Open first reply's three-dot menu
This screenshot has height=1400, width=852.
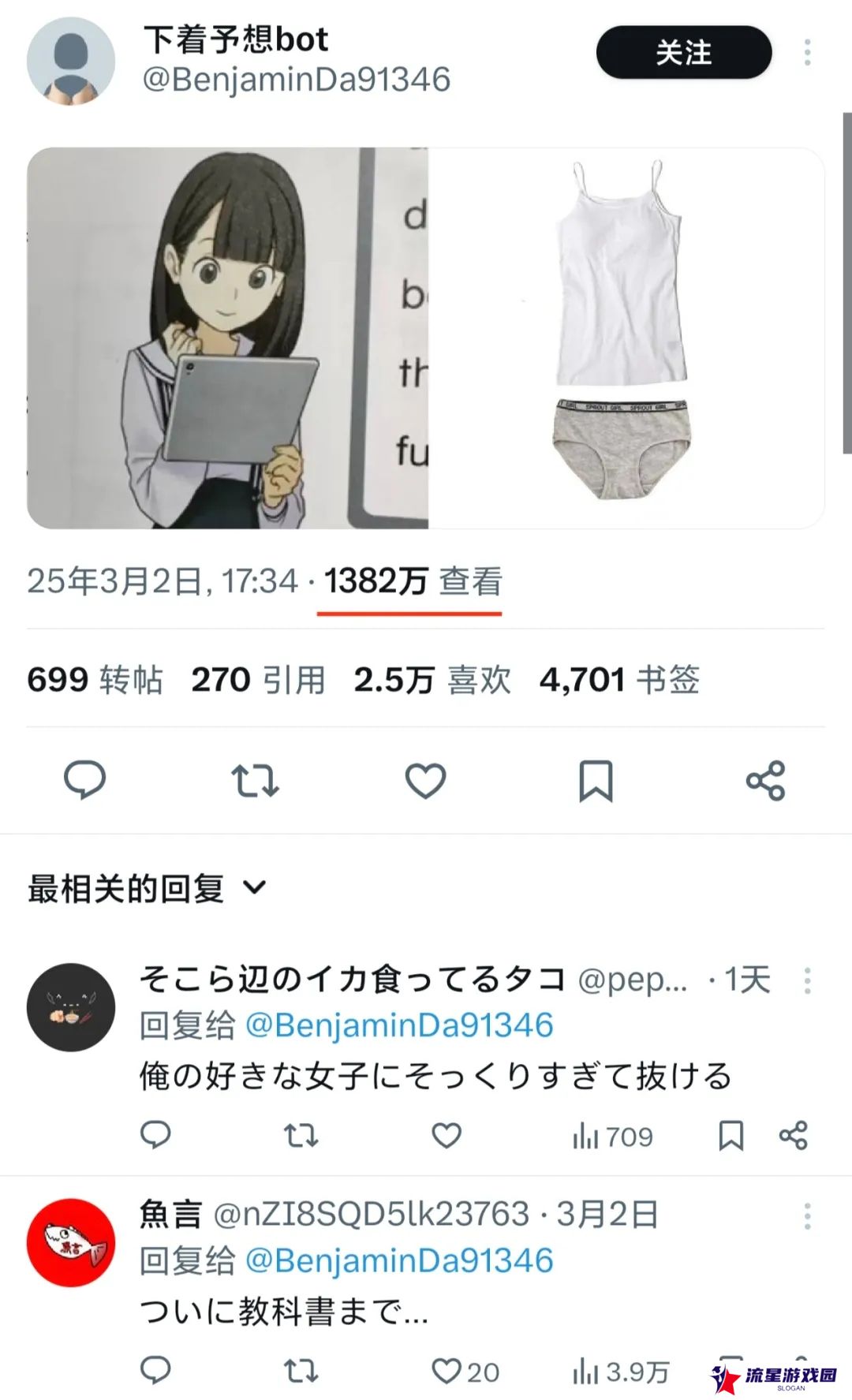pos(807,980)
